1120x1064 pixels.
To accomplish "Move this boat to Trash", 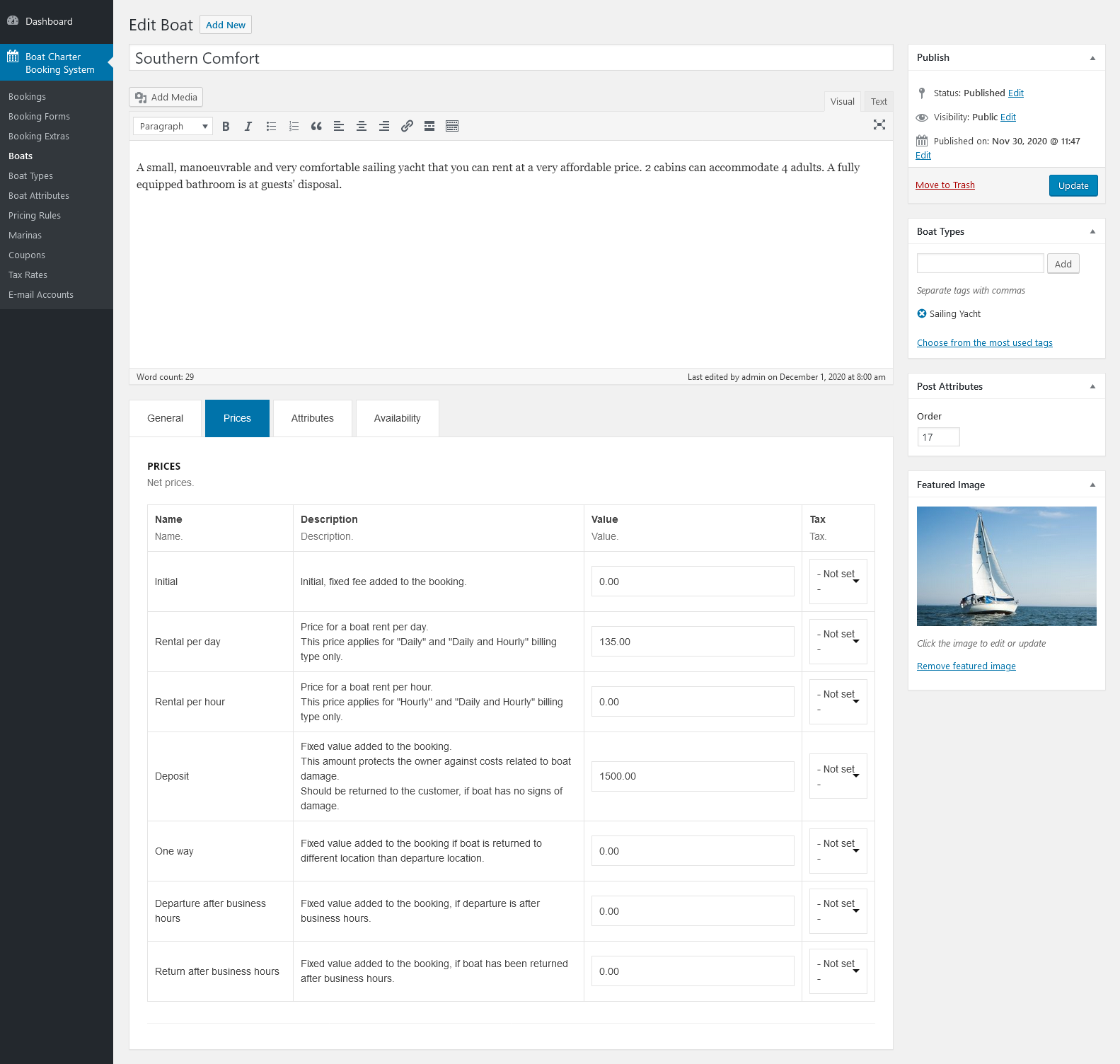I will (x=945, y=185).
